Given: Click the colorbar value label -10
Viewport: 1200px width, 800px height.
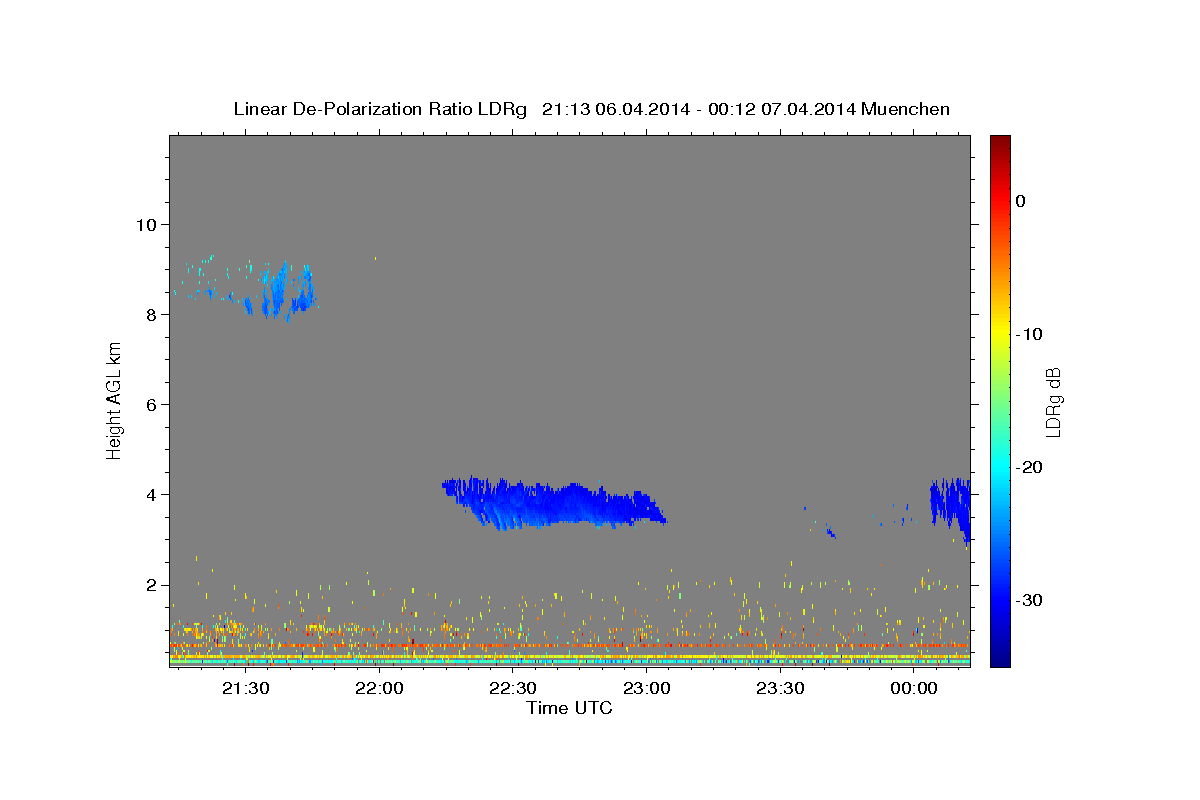Looking at the screenshot, I should tap(1028, 334).
